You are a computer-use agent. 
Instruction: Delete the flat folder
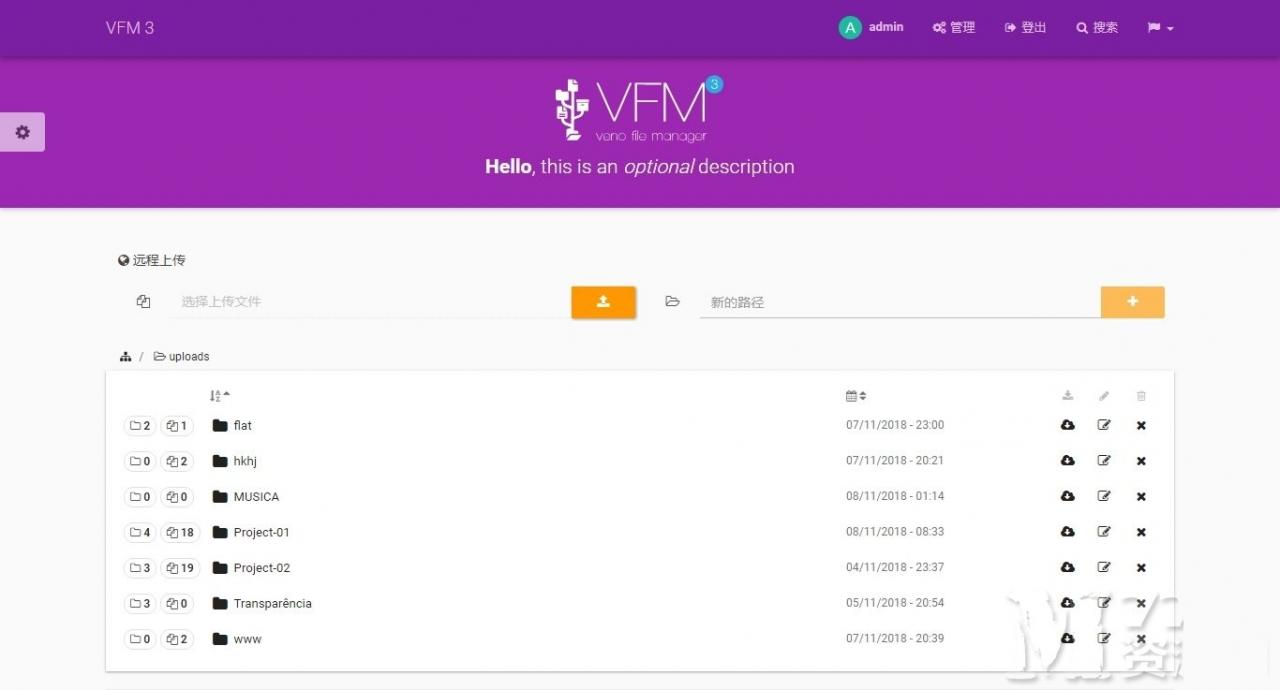click(1141, 425)
